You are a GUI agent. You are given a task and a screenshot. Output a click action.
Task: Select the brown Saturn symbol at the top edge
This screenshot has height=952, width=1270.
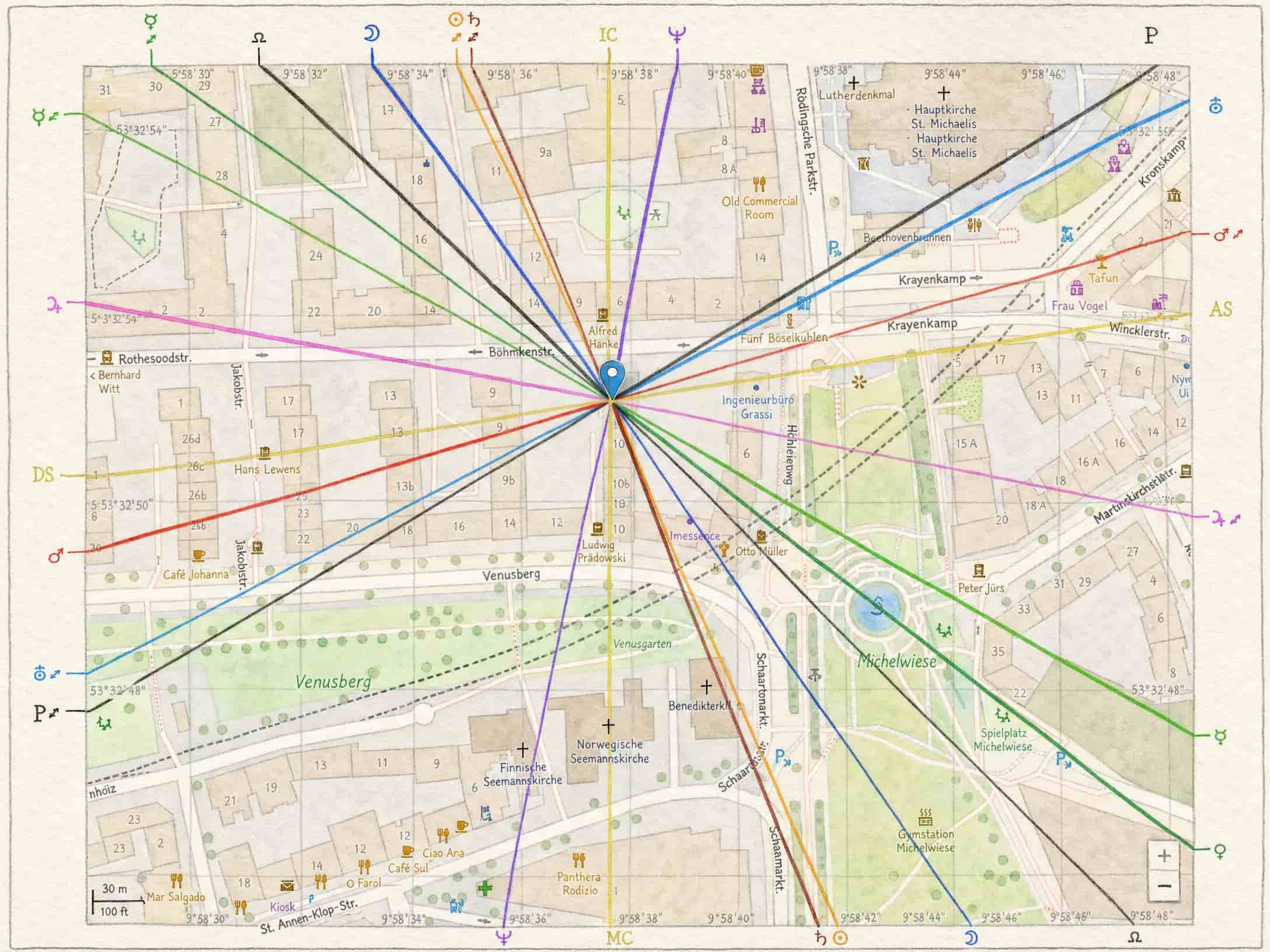tap(474, 20)
